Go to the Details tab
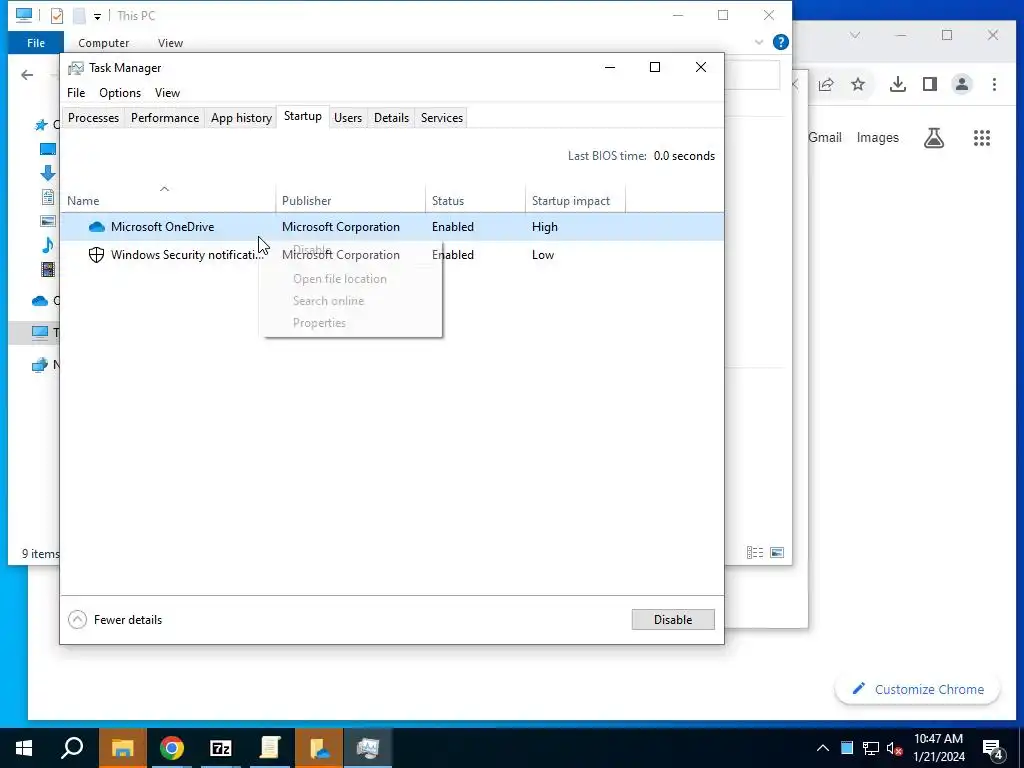Screen dimensions: 1024x768 (391, 118)
